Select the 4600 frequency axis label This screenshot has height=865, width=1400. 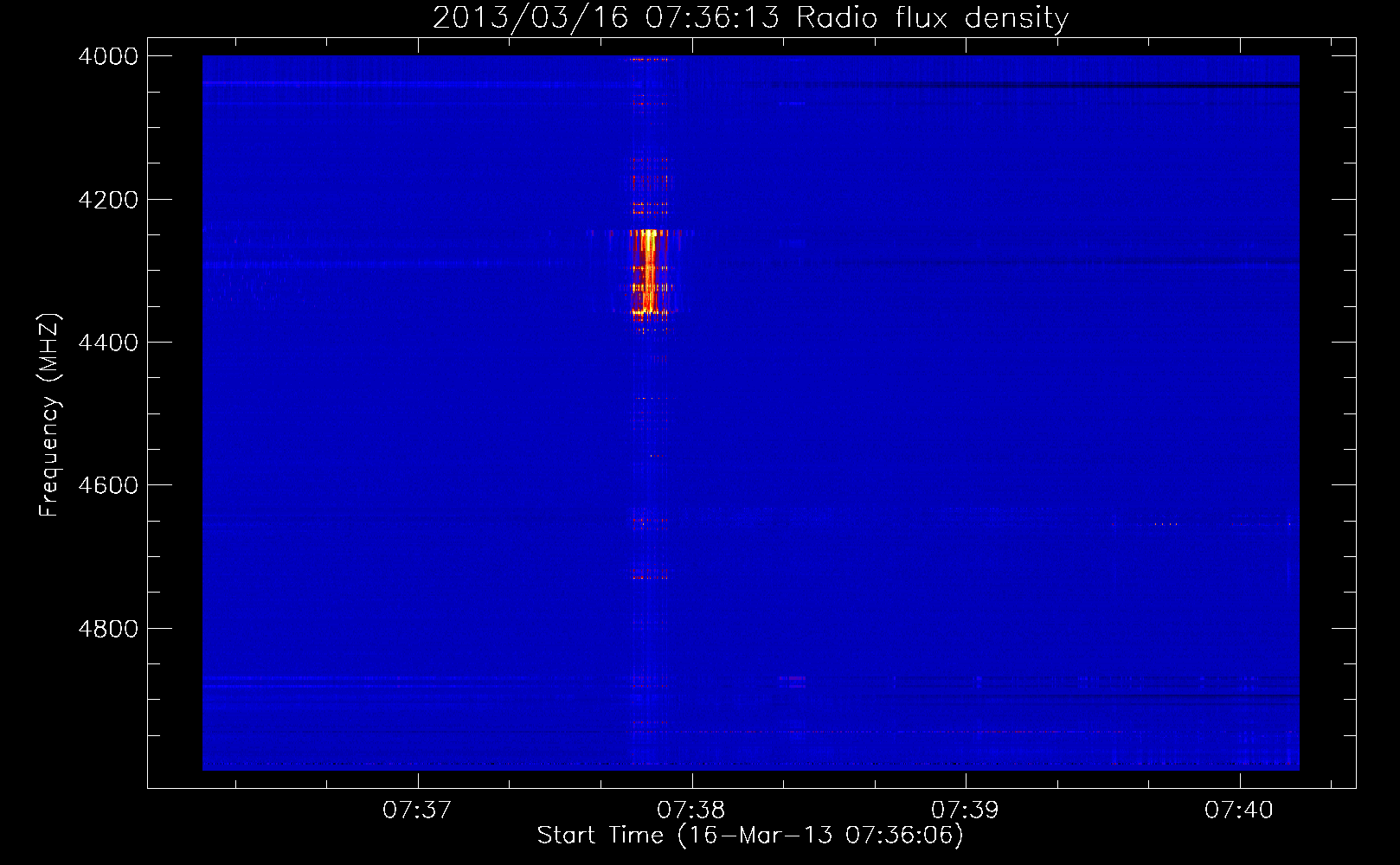(x=108, y=485)
